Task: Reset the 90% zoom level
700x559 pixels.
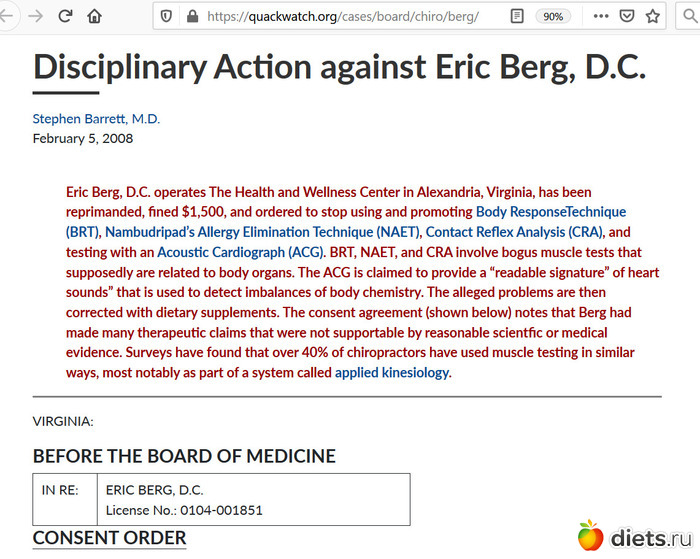Action: (551, 16)
